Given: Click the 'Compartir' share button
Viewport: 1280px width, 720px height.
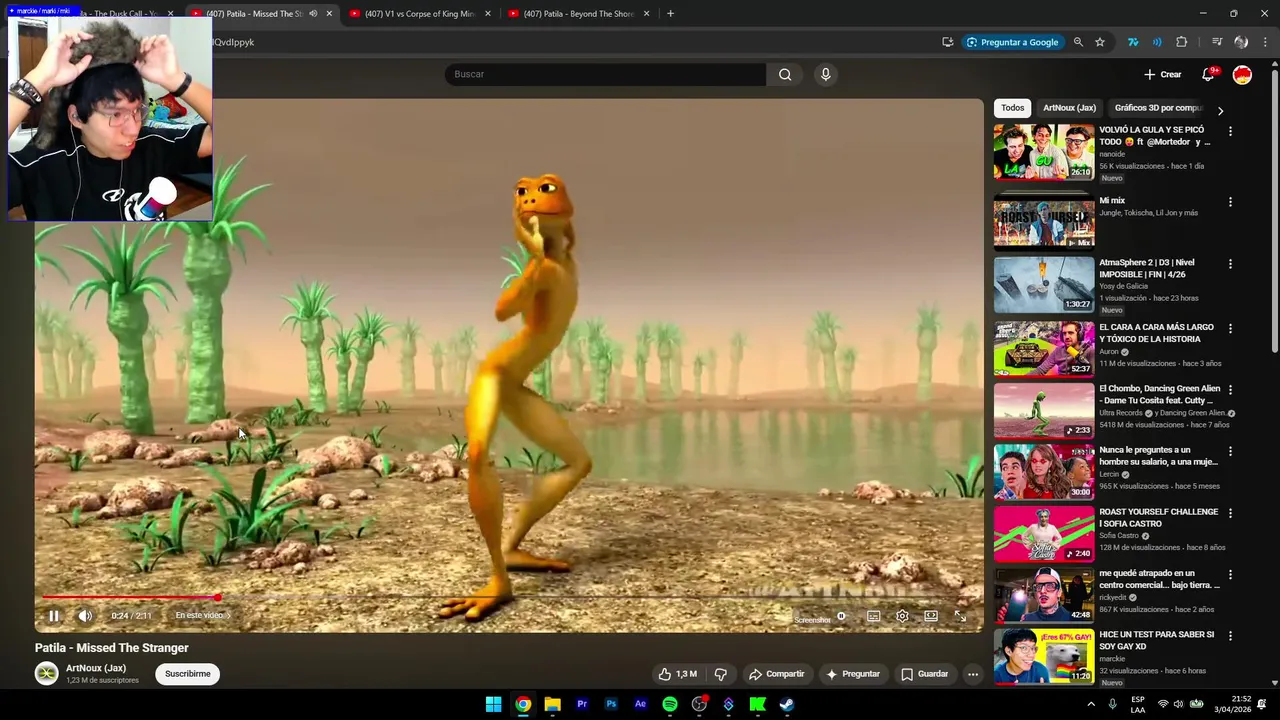Looking at the screenshot, I should point(777,674).
